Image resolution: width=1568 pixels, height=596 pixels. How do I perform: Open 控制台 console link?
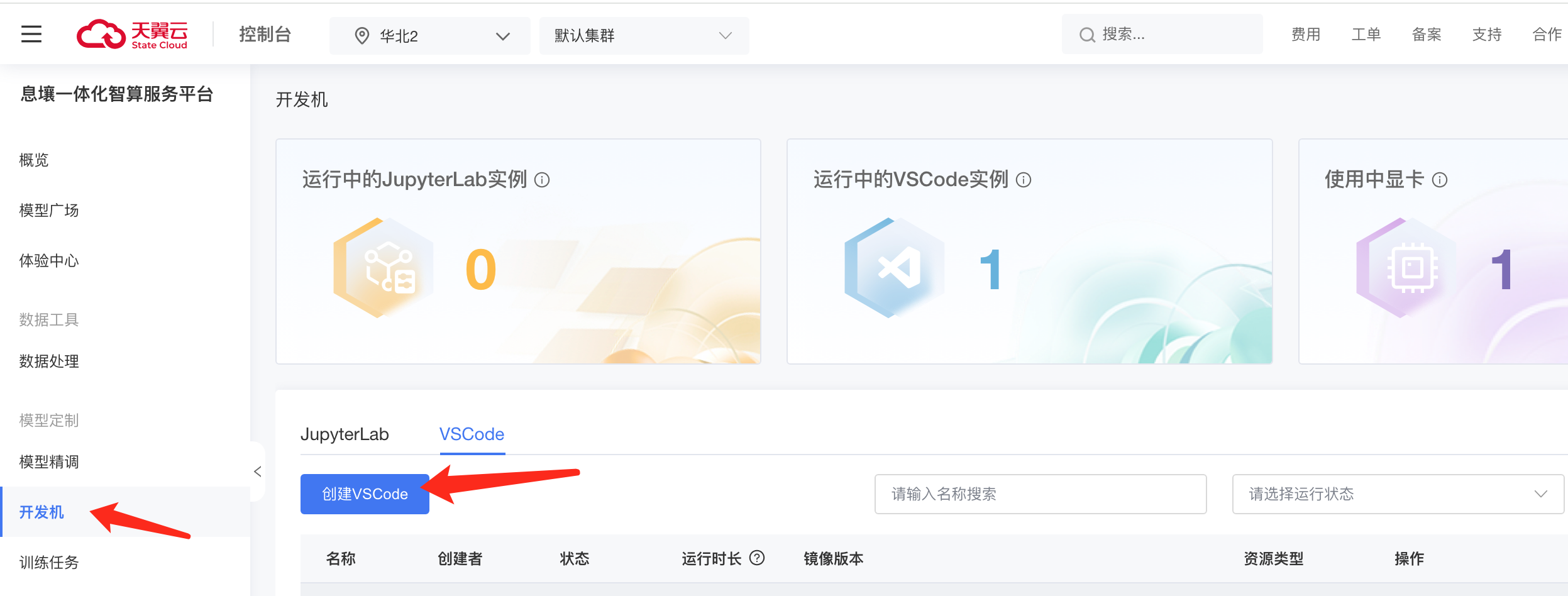coord(265,35)
